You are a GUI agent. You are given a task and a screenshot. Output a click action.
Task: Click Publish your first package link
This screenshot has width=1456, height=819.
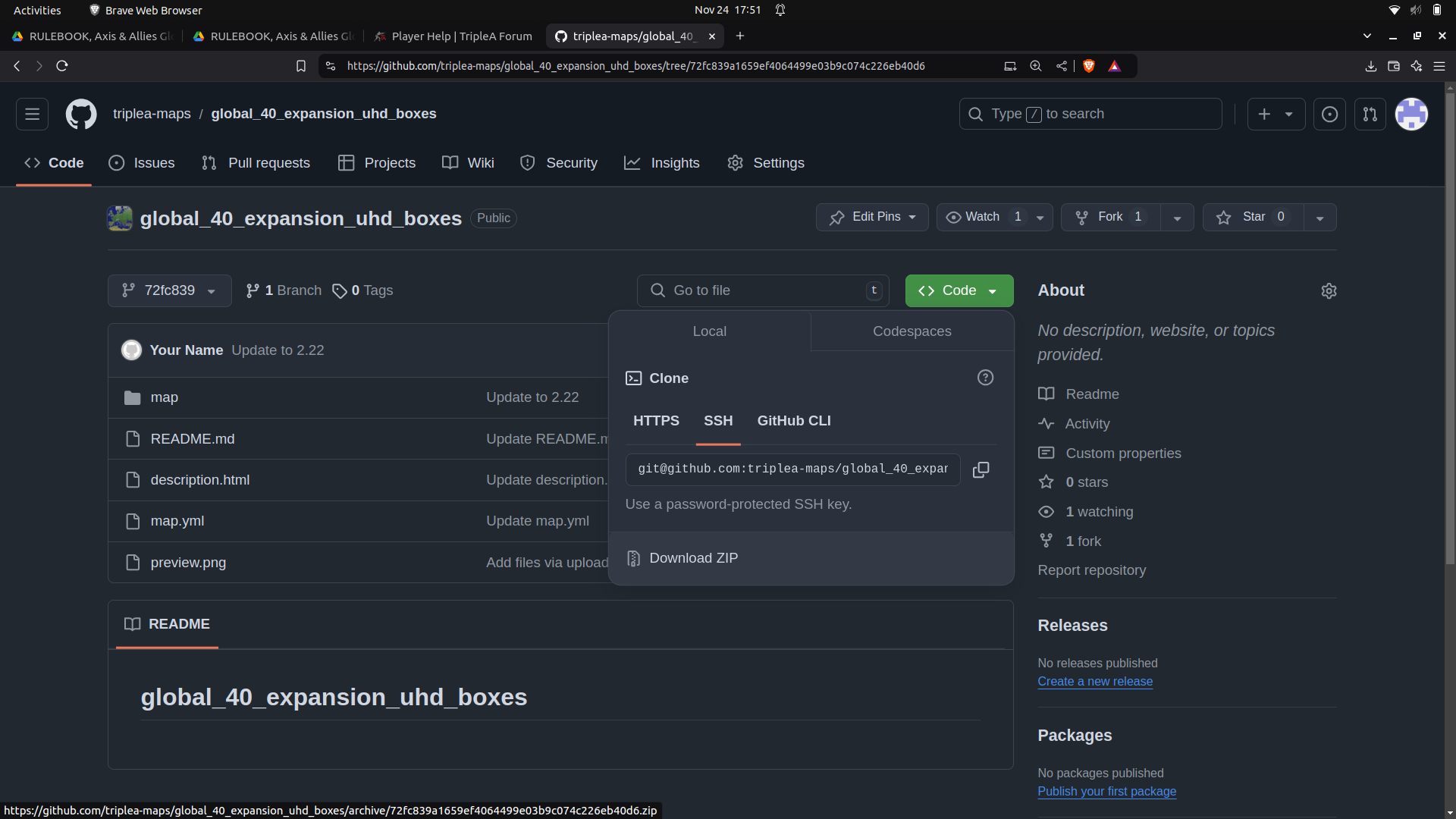tap(1107, 792)
